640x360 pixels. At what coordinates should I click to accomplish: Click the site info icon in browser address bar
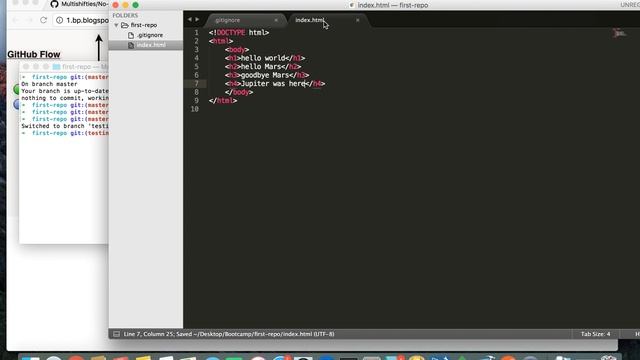[x=59, y=20]
